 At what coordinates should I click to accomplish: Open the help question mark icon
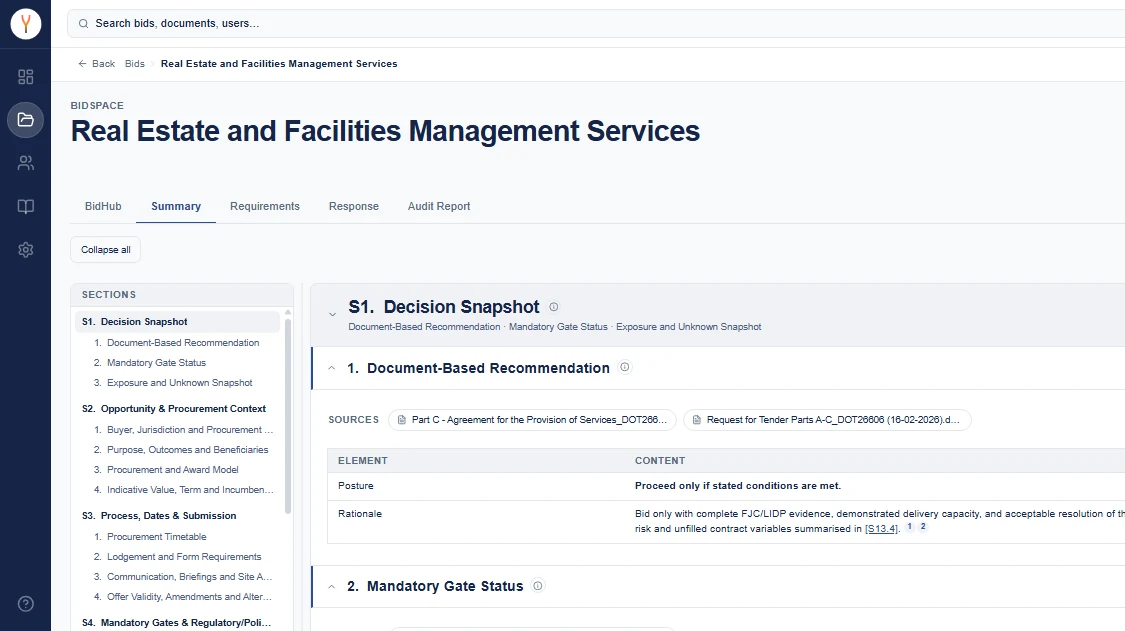pos(26,604)
